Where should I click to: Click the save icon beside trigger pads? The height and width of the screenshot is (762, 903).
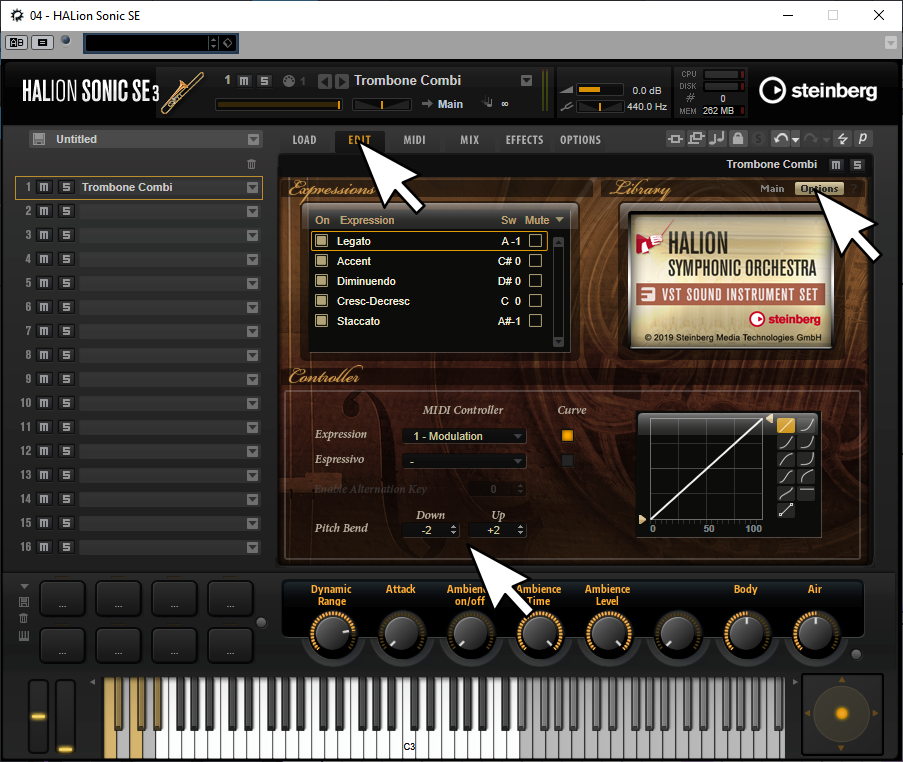[x=24, y=602]
